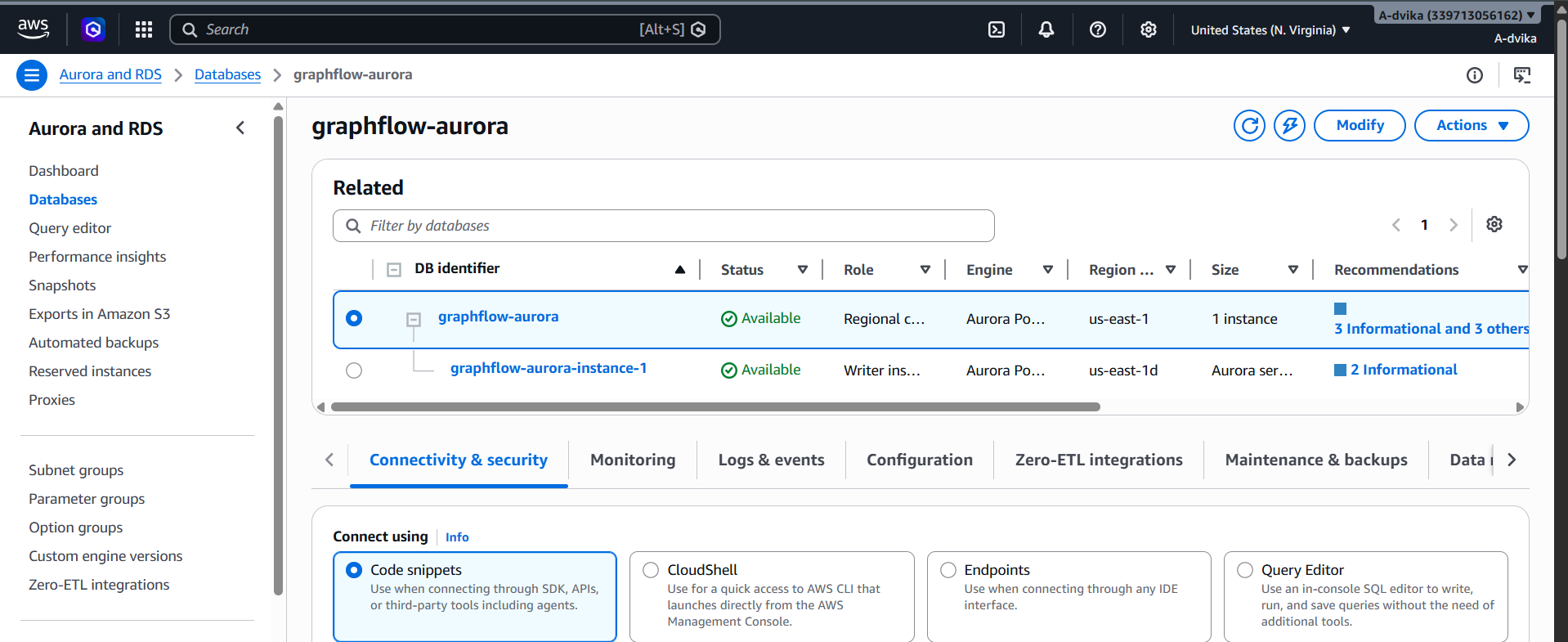Switch to the Logs & events tab
The height and width of the screenshot is (642, 1568).
pos(771,460)
